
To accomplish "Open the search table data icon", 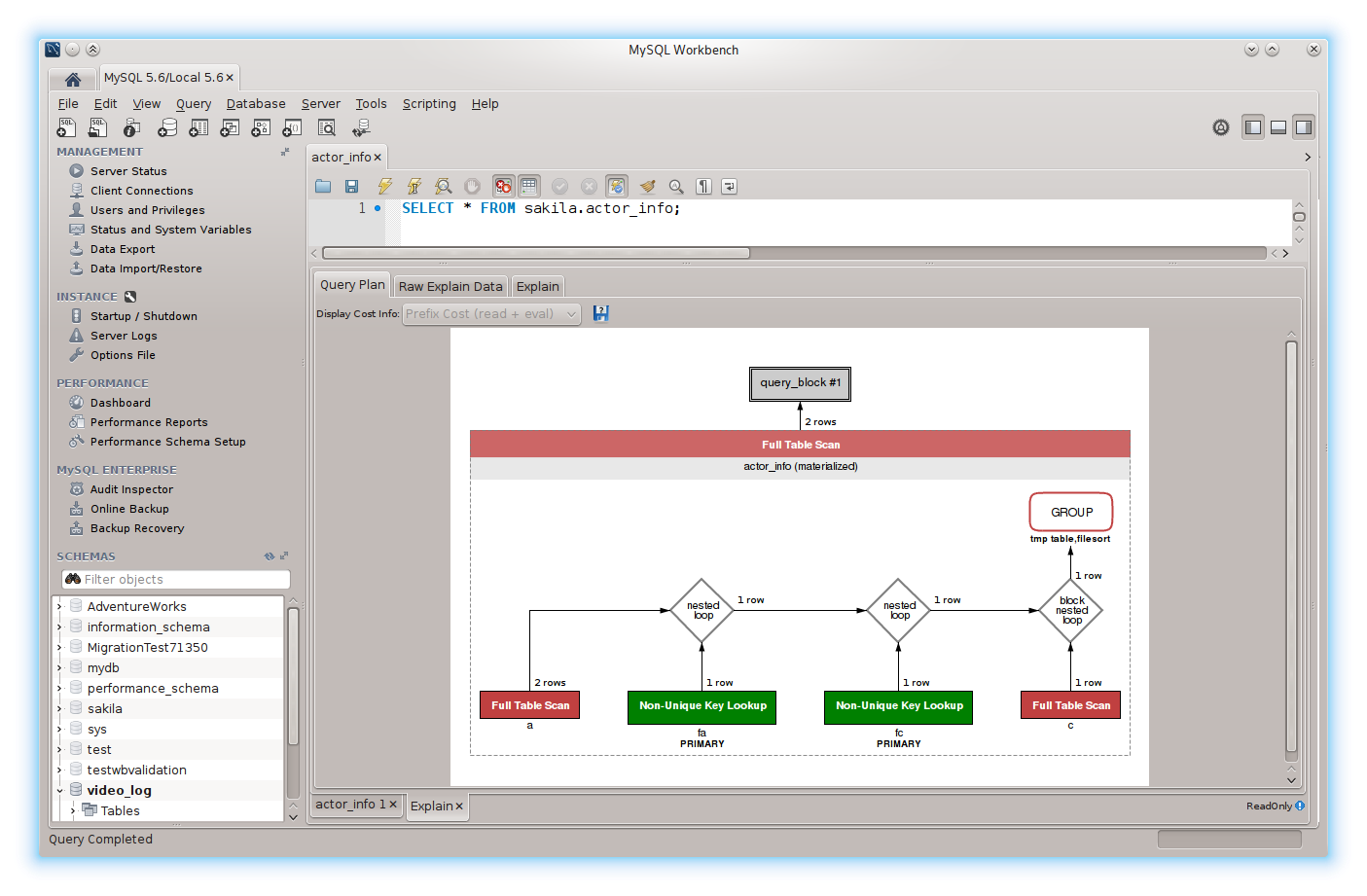I will (x=327, y=127).
